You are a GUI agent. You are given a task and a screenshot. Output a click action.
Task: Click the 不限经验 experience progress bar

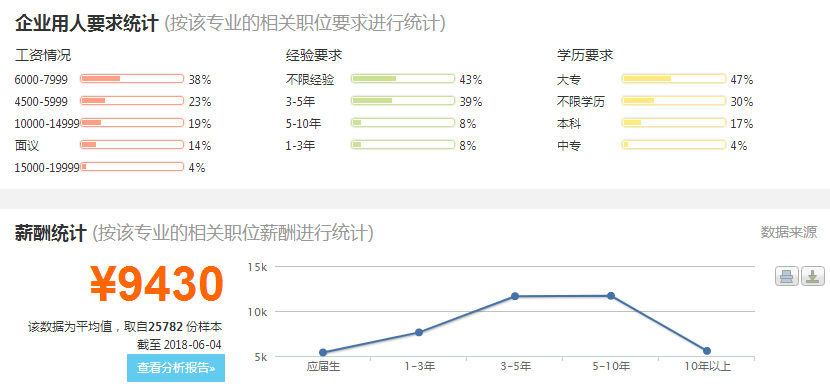coord(403,79)
